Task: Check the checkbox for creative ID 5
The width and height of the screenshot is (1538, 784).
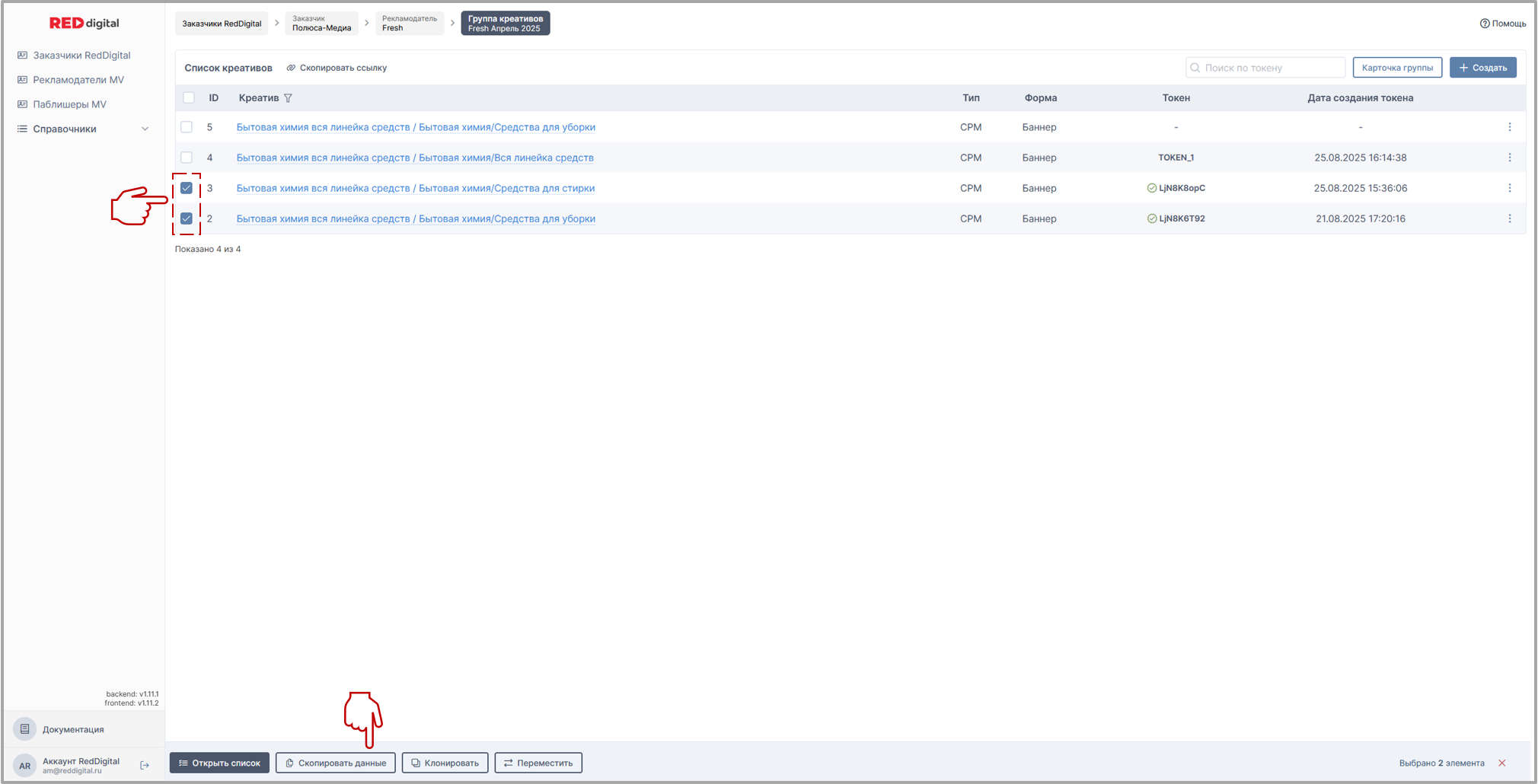Action: 187,127
